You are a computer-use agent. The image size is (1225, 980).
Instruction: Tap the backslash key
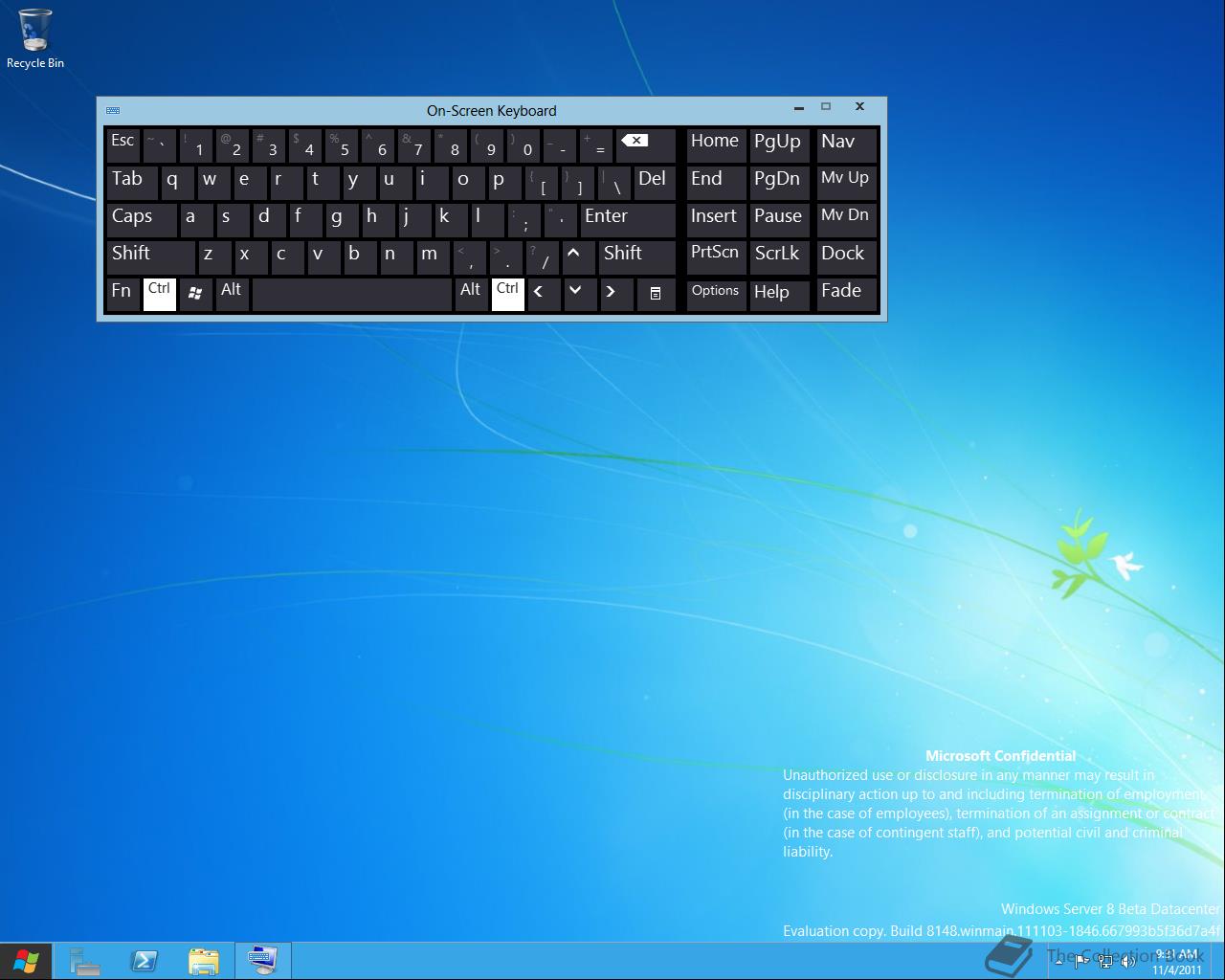(x=613, y=182)
